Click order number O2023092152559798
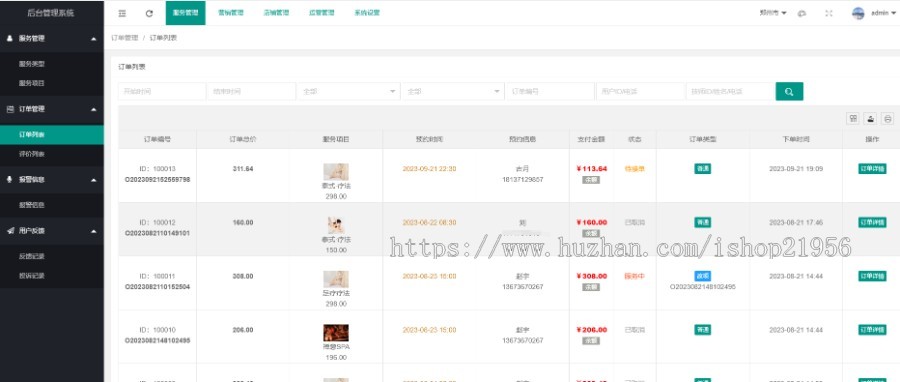The height and width of the screenshot is (382, 900). coord(157,180)
